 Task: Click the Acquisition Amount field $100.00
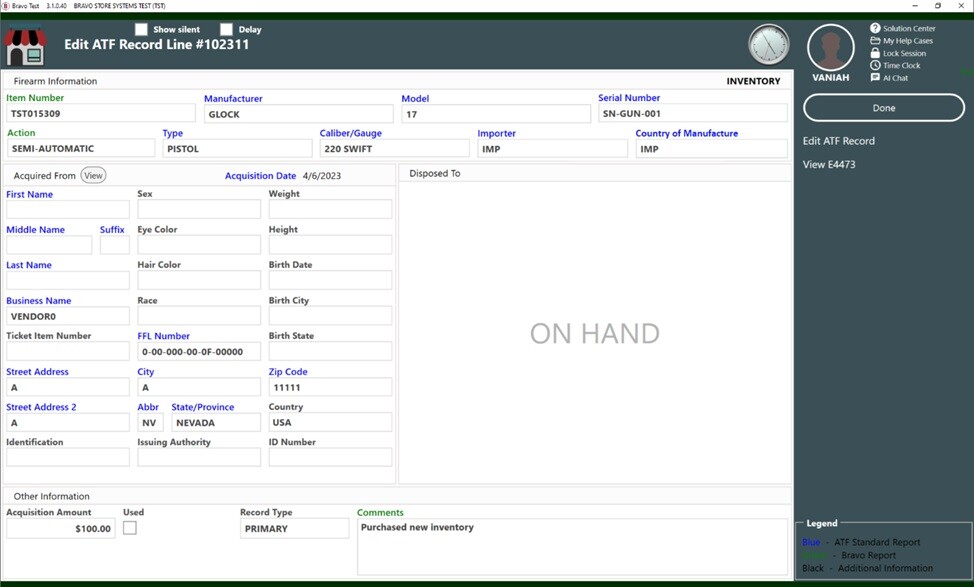[61, 529]
